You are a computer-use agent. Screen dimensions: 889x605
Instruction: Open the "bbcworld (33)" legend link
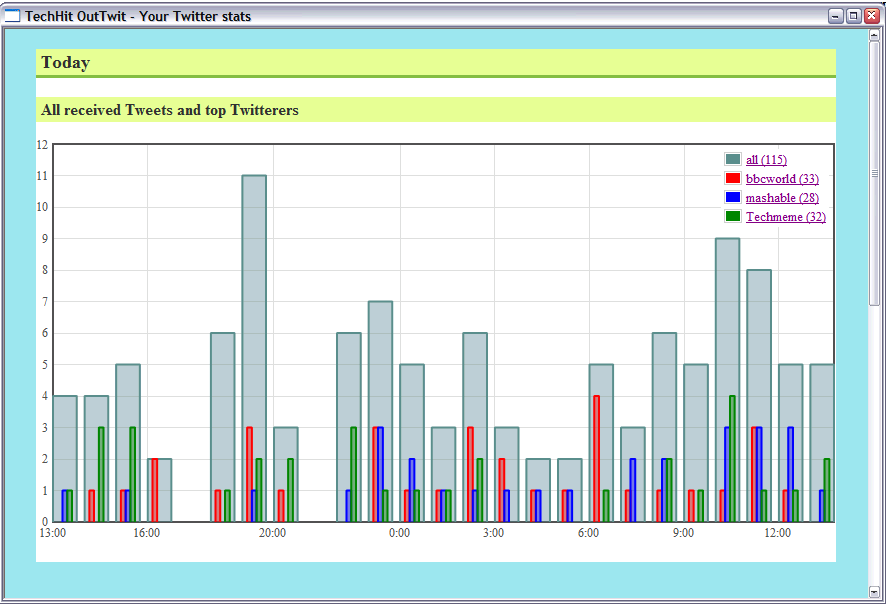(x=782, y=179)
